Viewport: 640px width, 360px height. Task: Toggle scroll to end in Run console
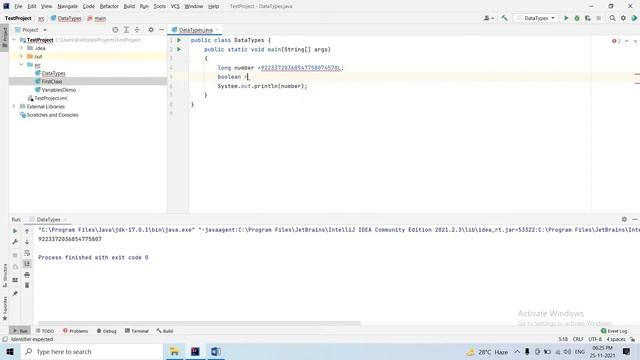pos(27,264)
